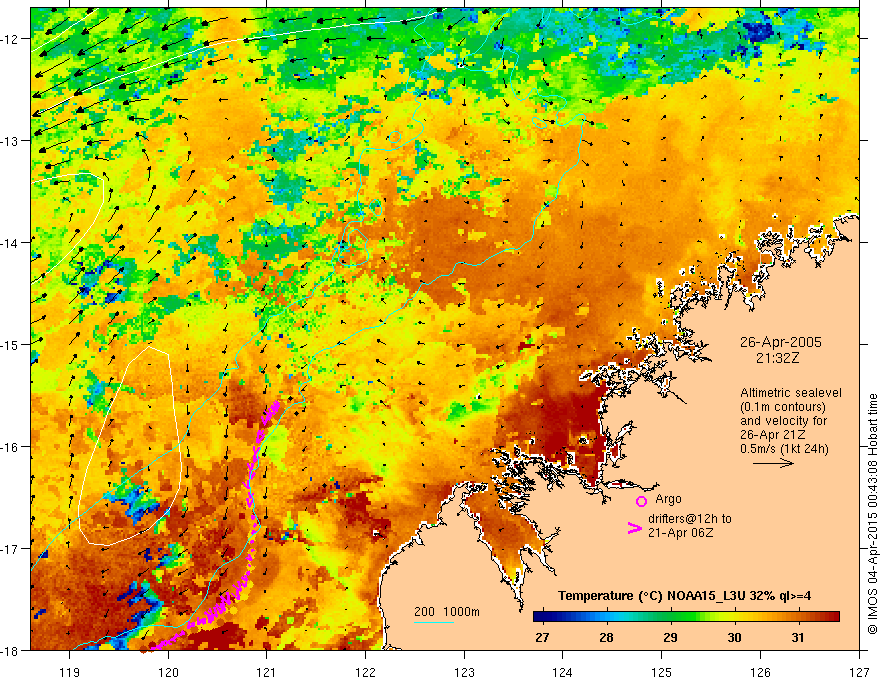This screenshot has width=880, height=680.
Task: Click the 'Altimetric sealevel' caption text
Action: (x=791, y=393)
